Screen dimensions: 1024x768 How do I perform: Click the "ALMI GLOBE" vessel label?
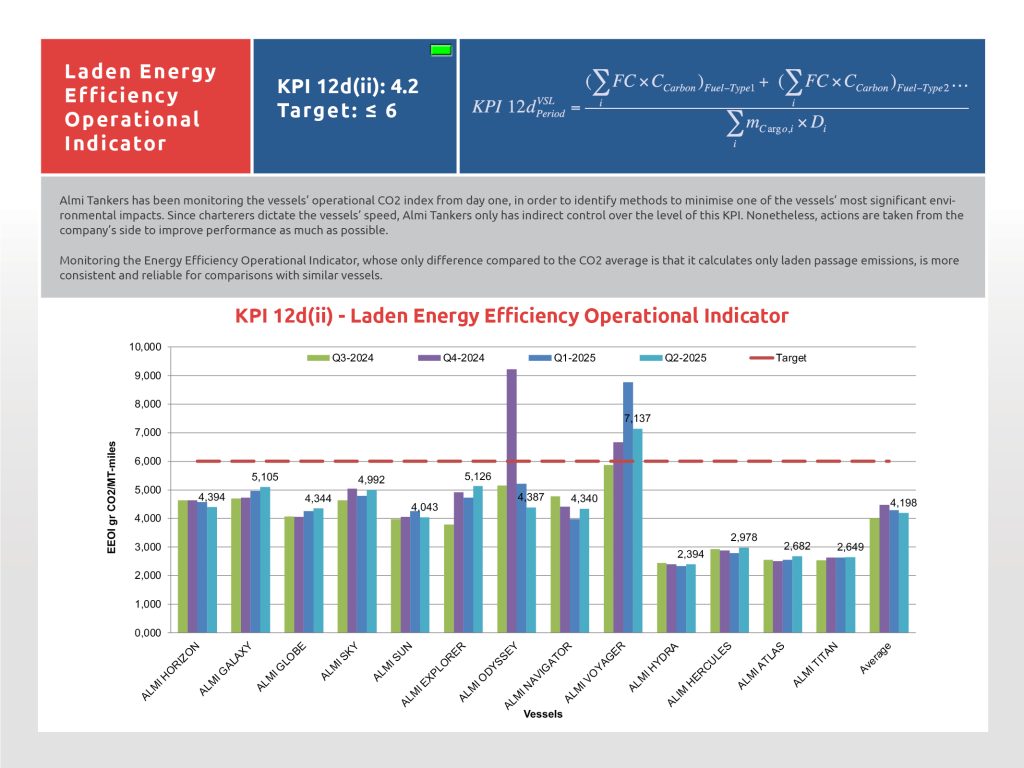(281, 667)
